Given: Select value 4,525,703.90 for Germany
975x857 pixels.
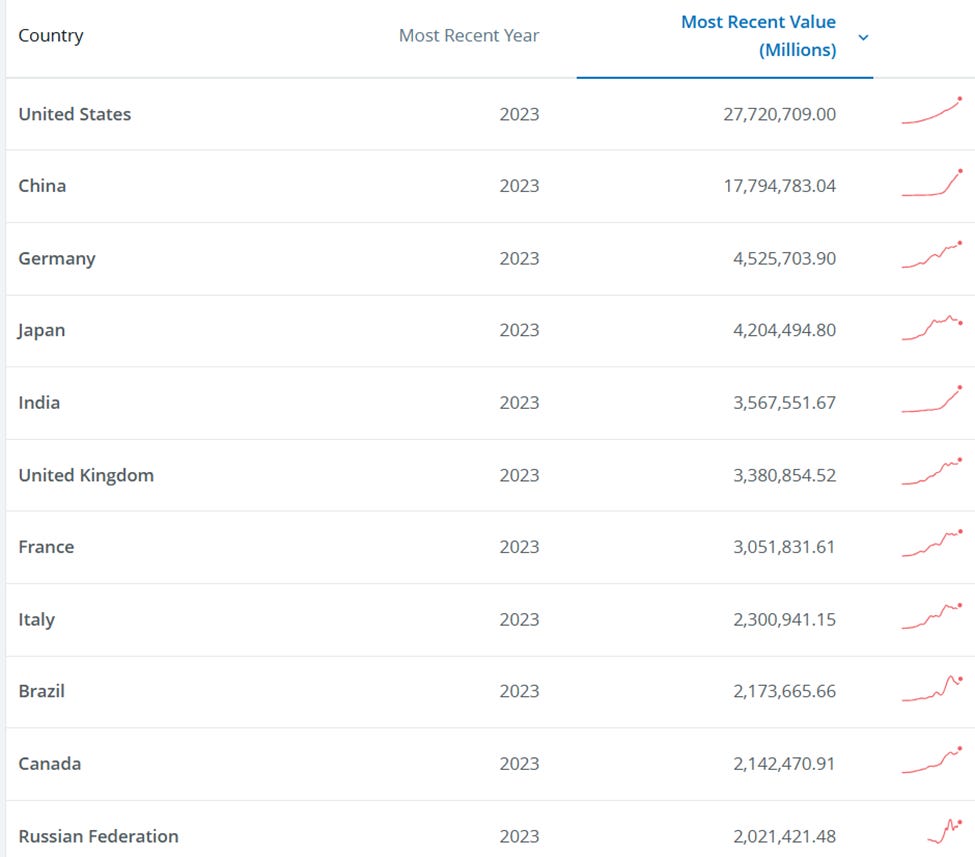Looking at the screenshot, I should [785, 258].
